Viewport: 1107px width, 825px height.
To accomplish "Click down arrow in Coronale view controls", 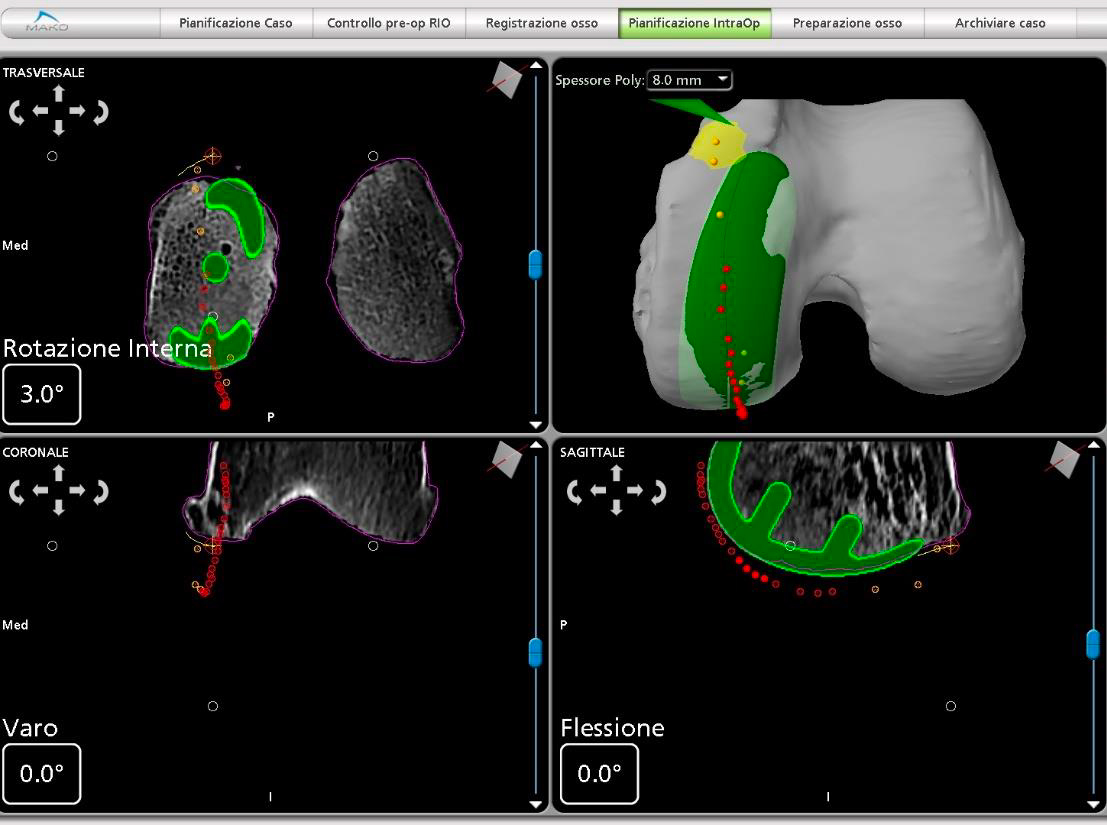I will click(59, 507).
